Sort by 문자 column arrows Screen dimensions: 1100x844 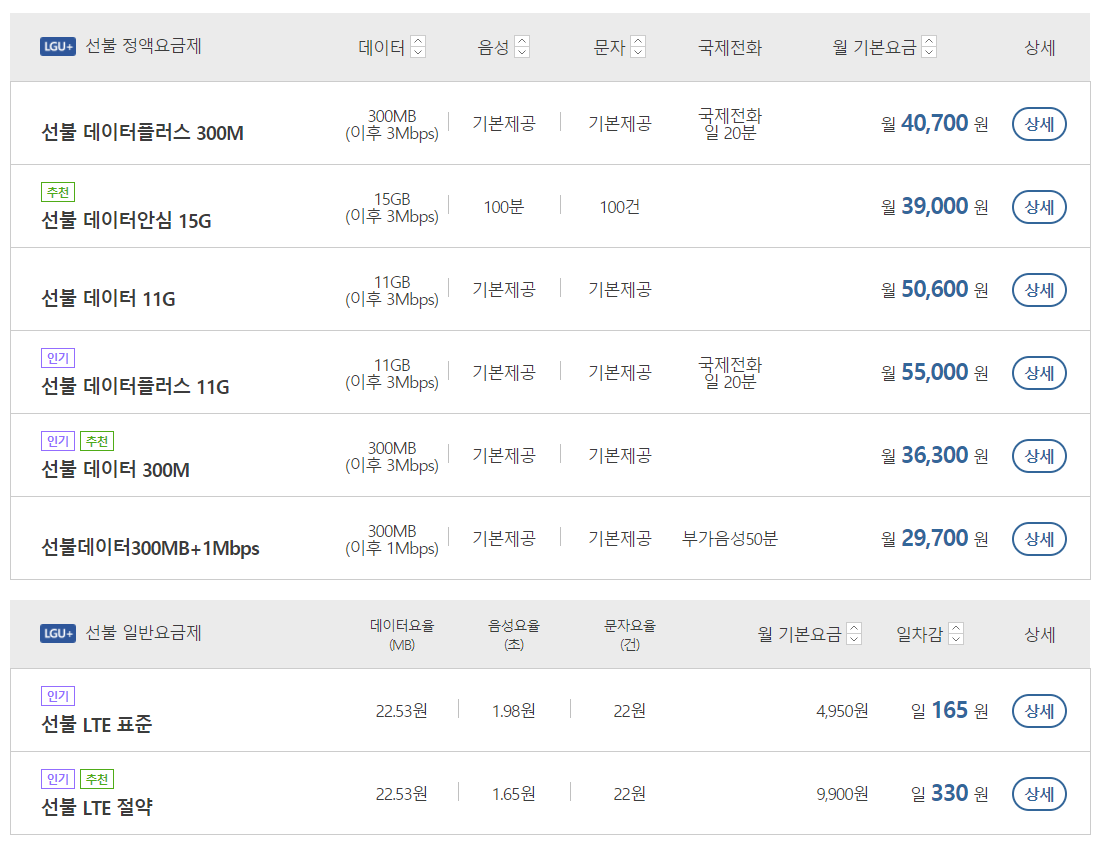[x=638, y=47]
